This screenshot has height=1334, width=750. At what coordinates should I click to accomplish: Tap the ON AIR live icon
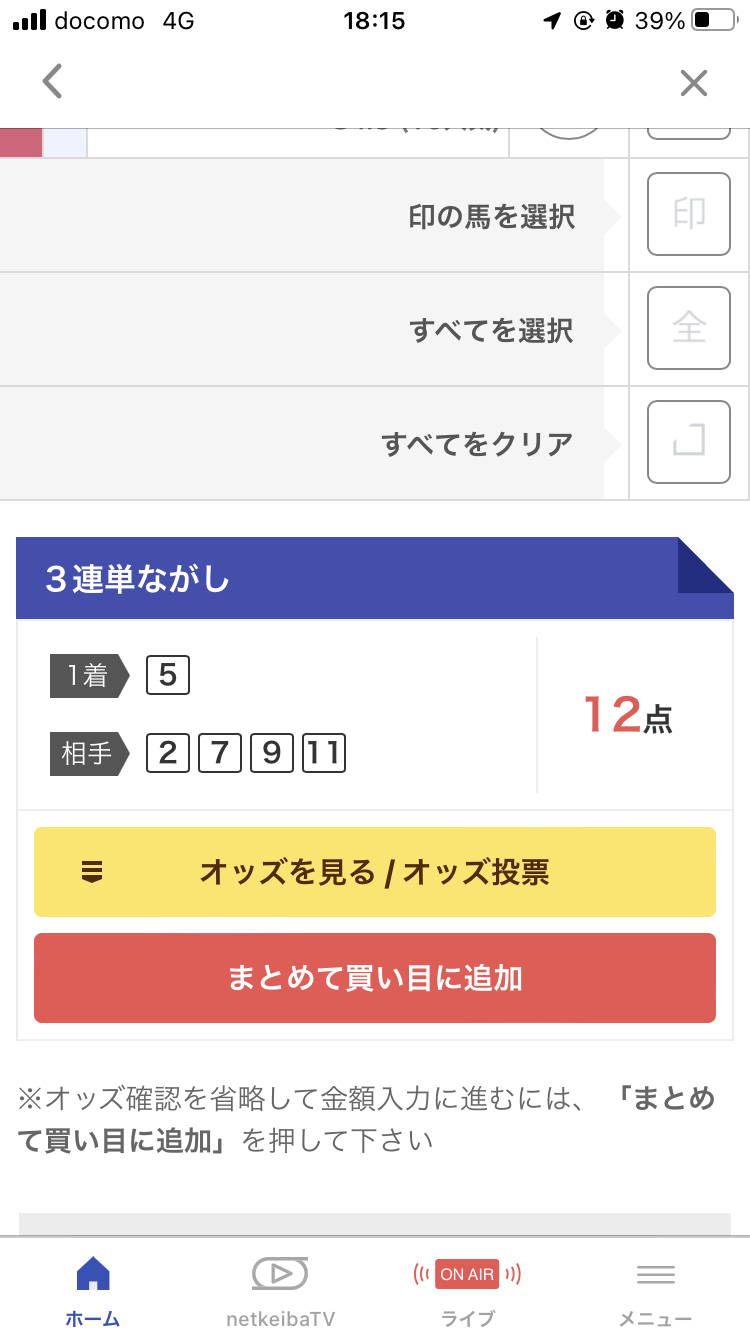click(x=467, y=1275)
